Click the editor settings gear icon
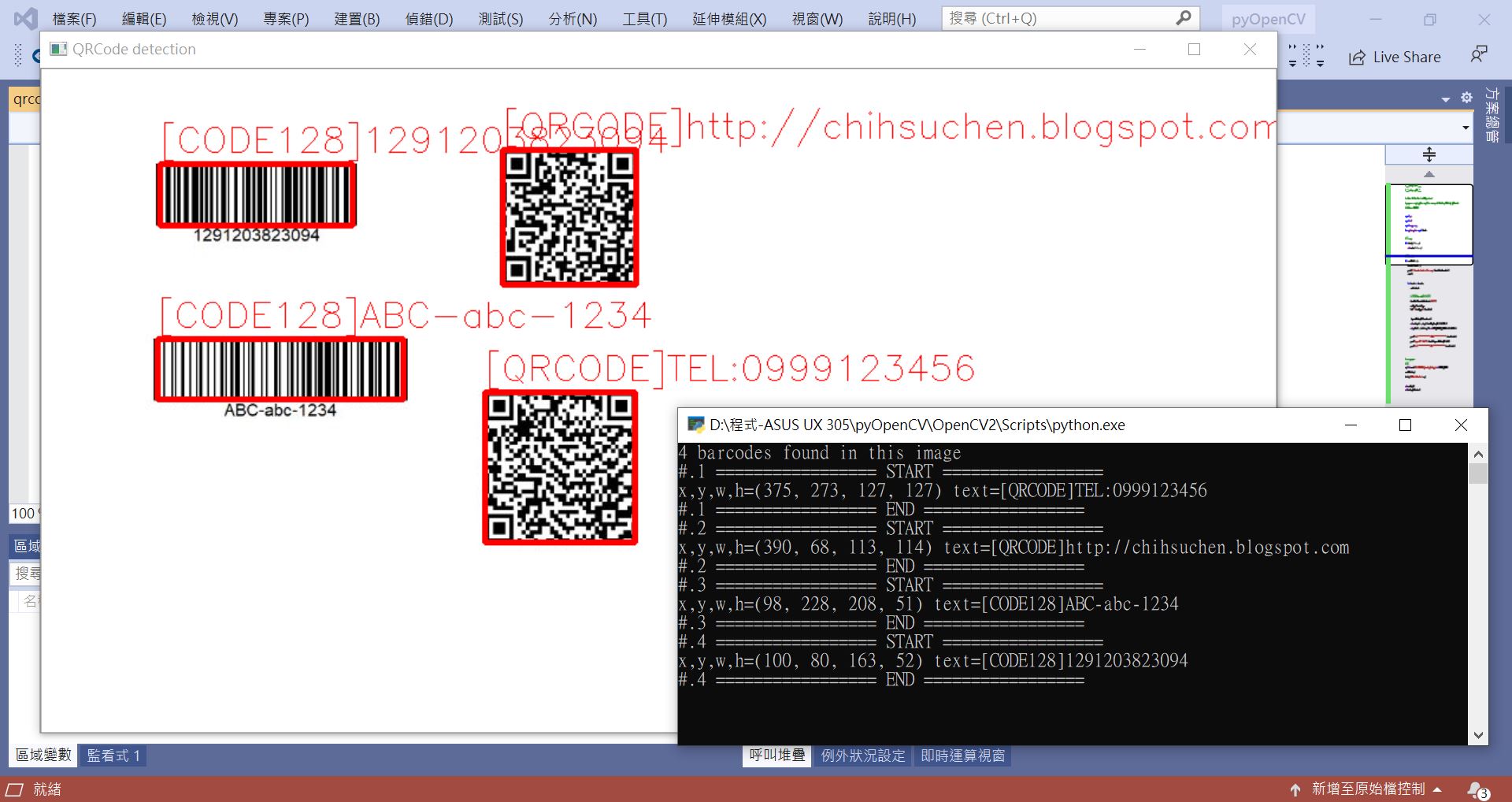 (1466, 98)
